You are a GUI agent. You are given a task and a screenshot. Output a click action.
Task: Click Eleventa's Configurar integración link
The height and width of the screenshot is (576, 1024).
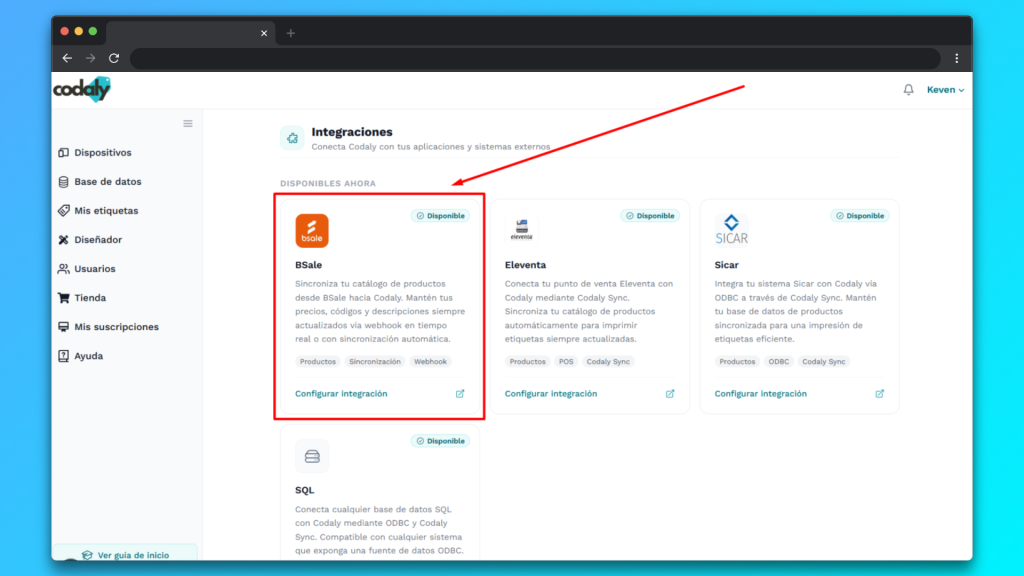[x=551, y=394]
